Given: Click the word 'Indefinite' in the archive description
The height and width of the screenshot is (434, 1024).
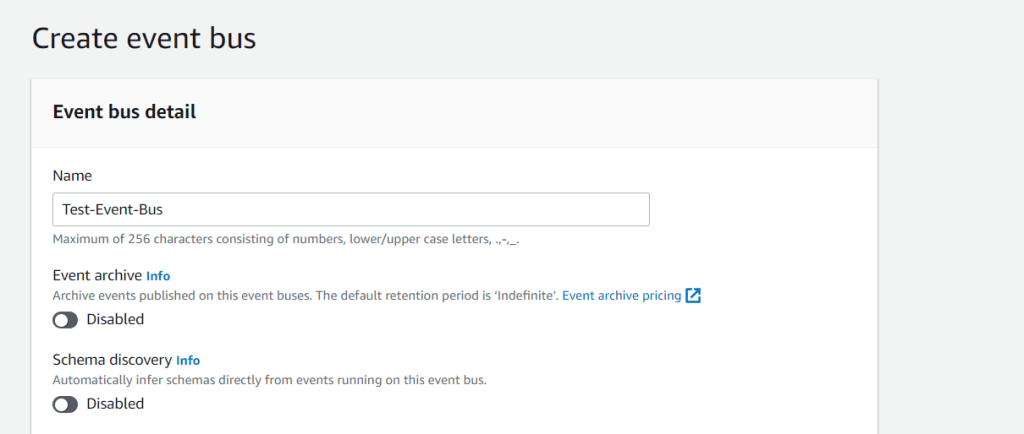Looking at the screenshot, I should click(524, 296).
